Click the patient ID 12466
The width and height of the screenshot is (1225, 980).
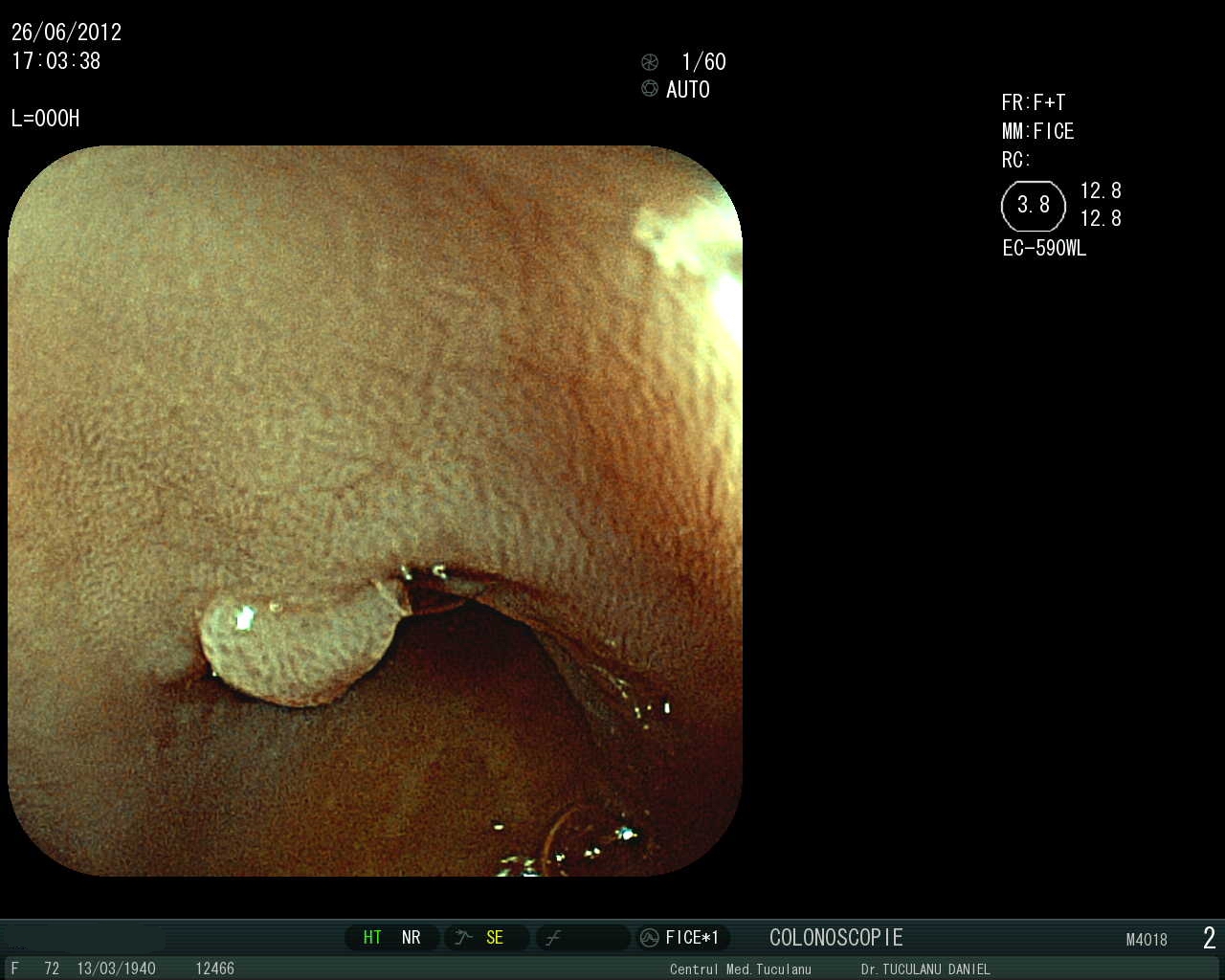coord(214,969)
